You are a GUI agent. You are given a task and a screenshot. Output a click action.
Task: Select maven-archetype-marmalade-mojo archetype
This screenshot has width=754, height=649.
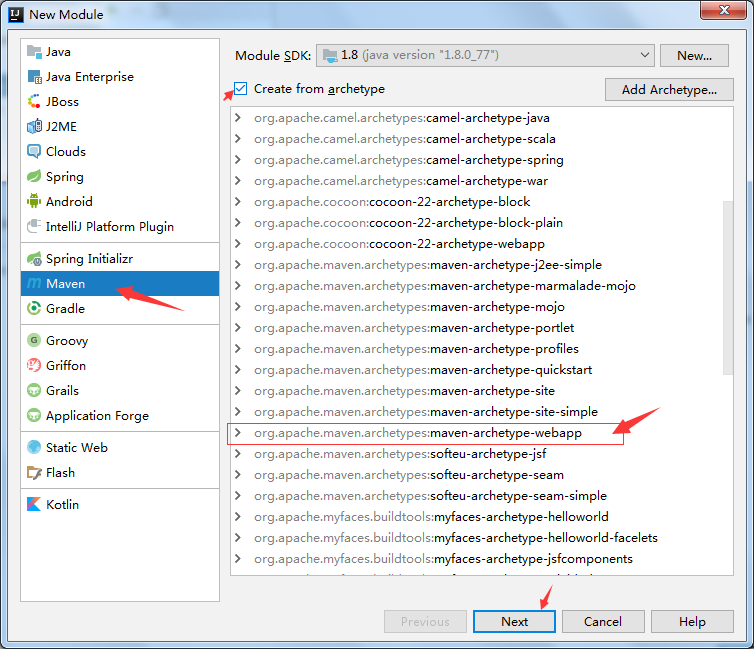[445, 286]
